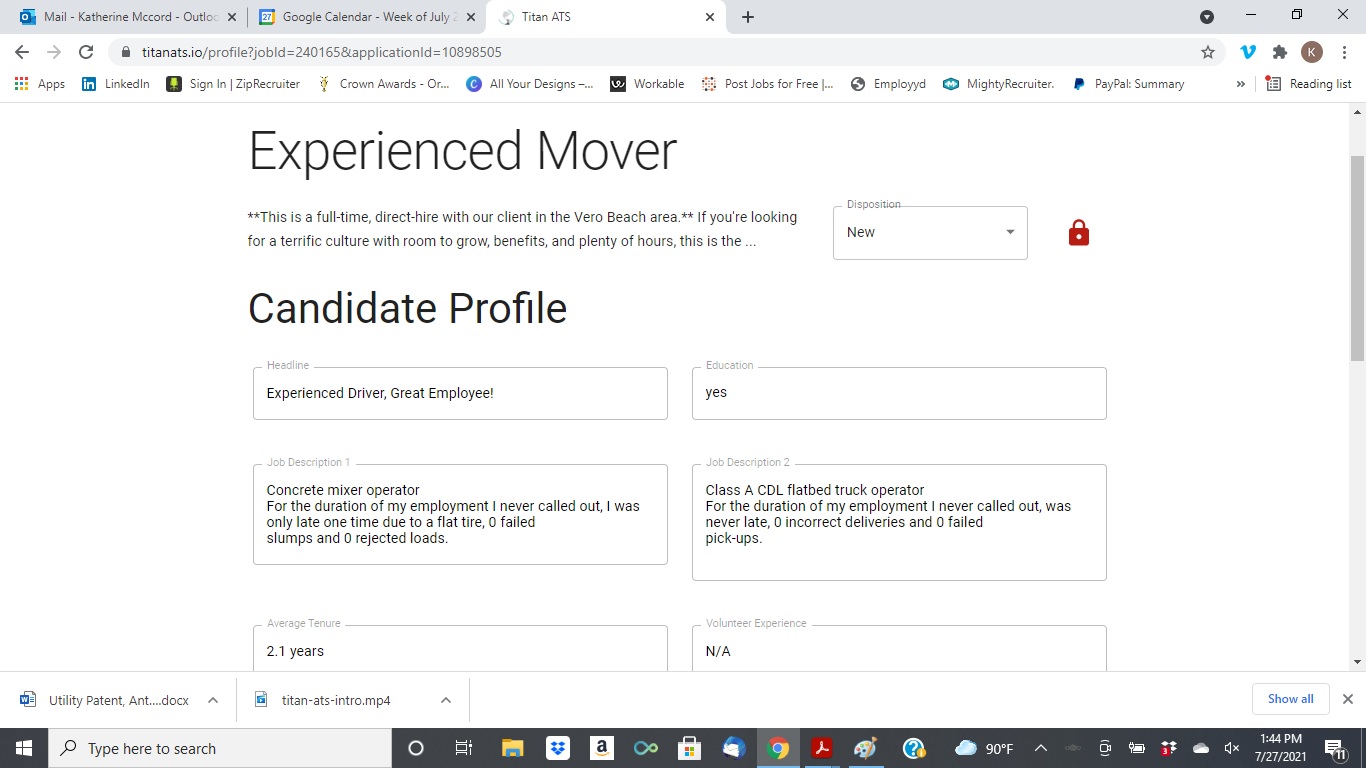Screen dimensions: 1366x768
Task: Click the page vertical scrollbar
Action: click(x=1357, y=258)
